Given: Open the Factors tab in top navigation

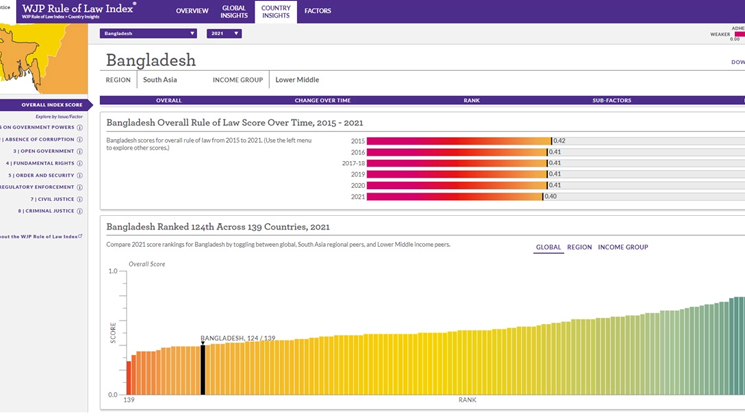Looking at the screenshot, I should (x=317, y=11).
